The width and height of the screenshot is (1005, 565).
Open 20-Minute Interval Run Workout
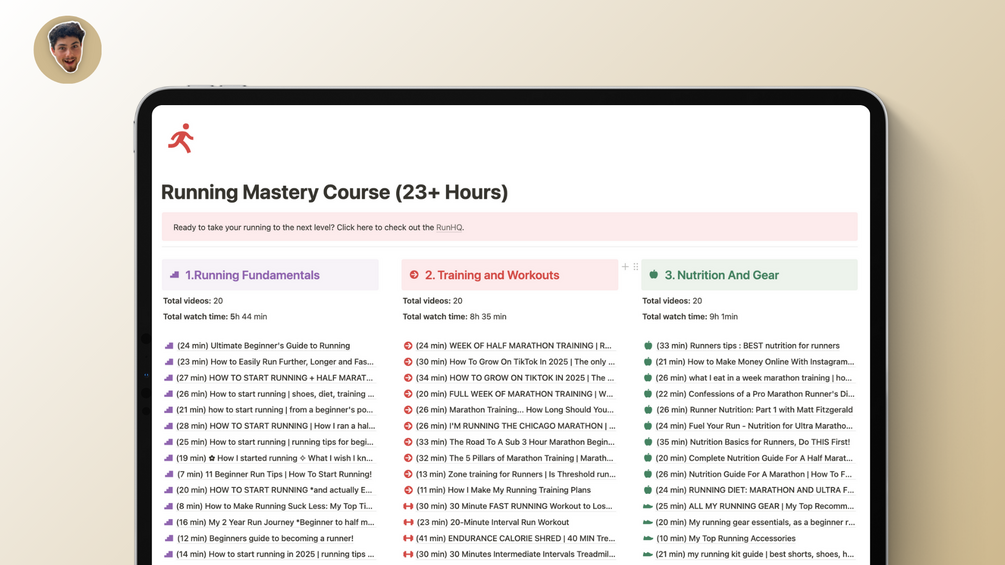pyautogui.click(x=492, y=522)
